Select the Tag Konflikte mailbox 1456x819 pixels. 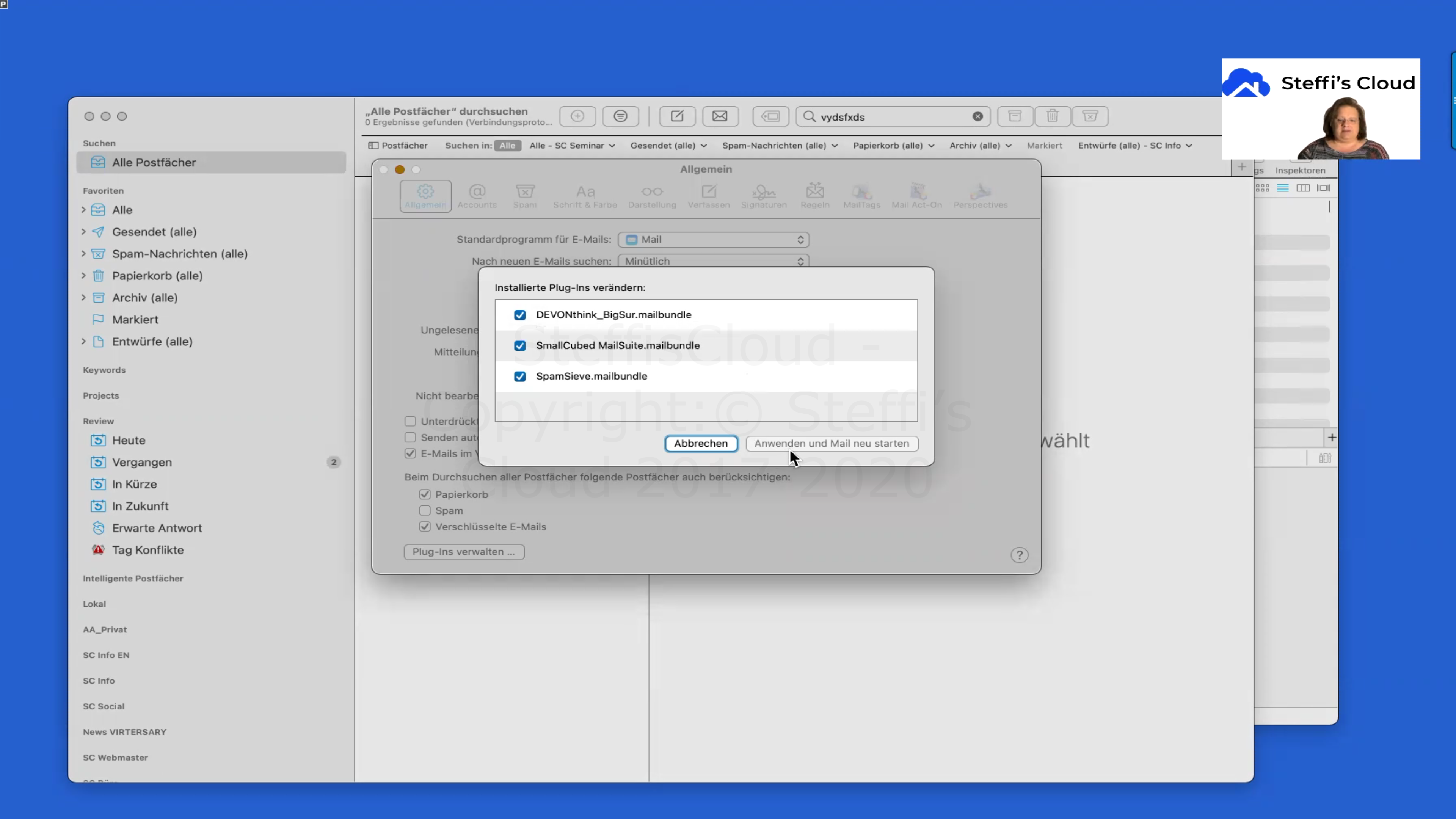click(147, 550)
